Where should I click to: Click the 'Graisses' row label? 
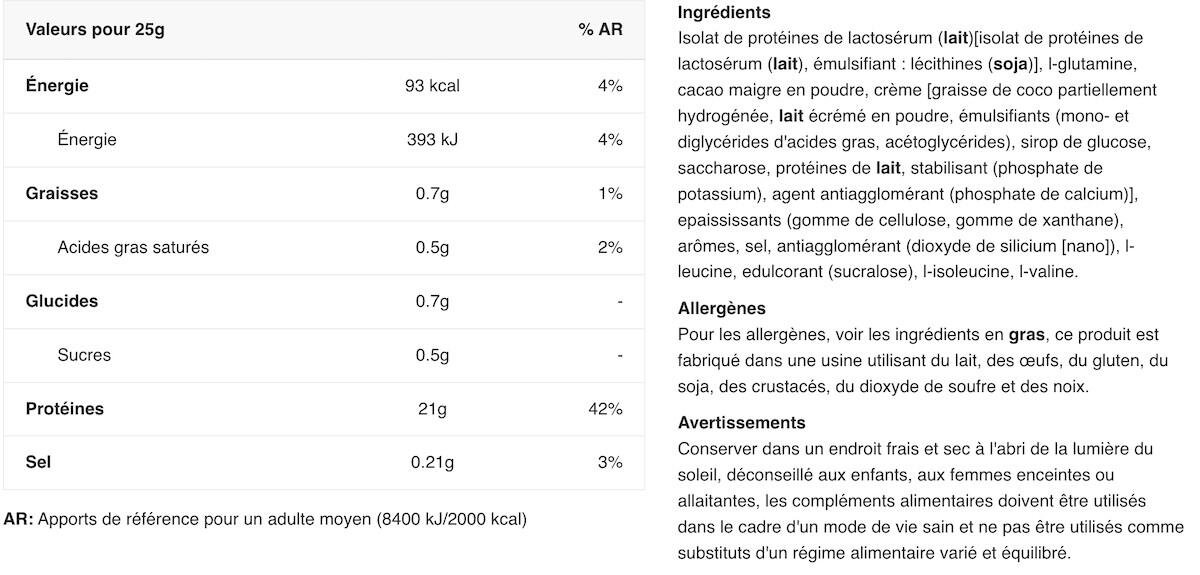click(x=62, y=194)
